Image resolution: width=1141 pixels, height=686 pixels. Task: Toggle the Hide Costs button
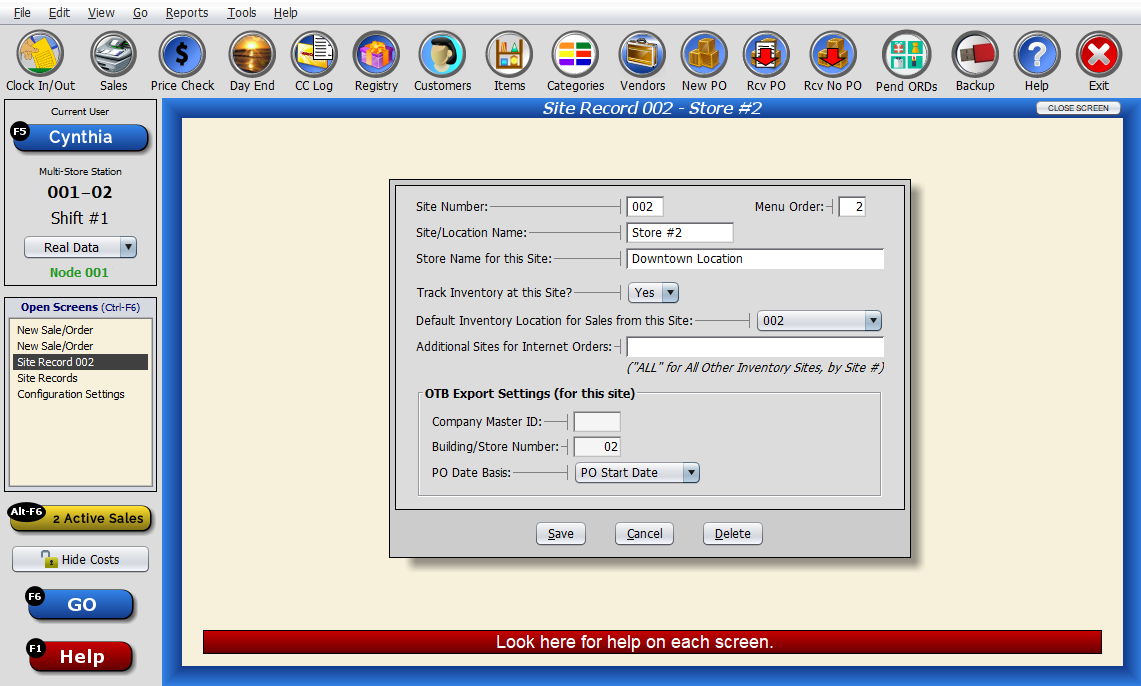point(80,559)
